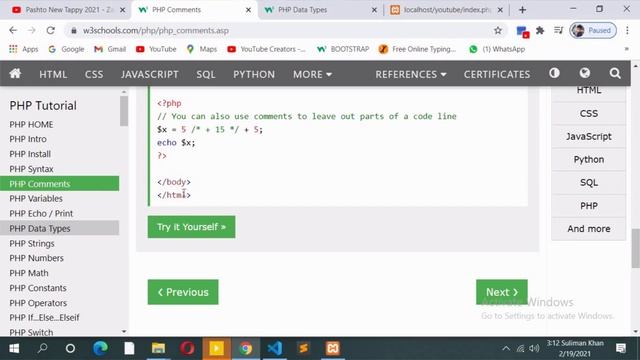Viewport: 640px width, 360px height.
Task: Click the sidebar scroll-down arrow
Action: click(124, 332)
